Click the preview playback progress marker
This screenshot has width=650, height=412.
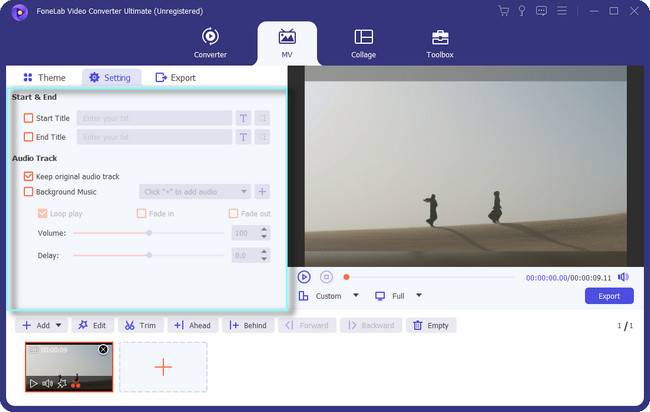coord(346,277)
